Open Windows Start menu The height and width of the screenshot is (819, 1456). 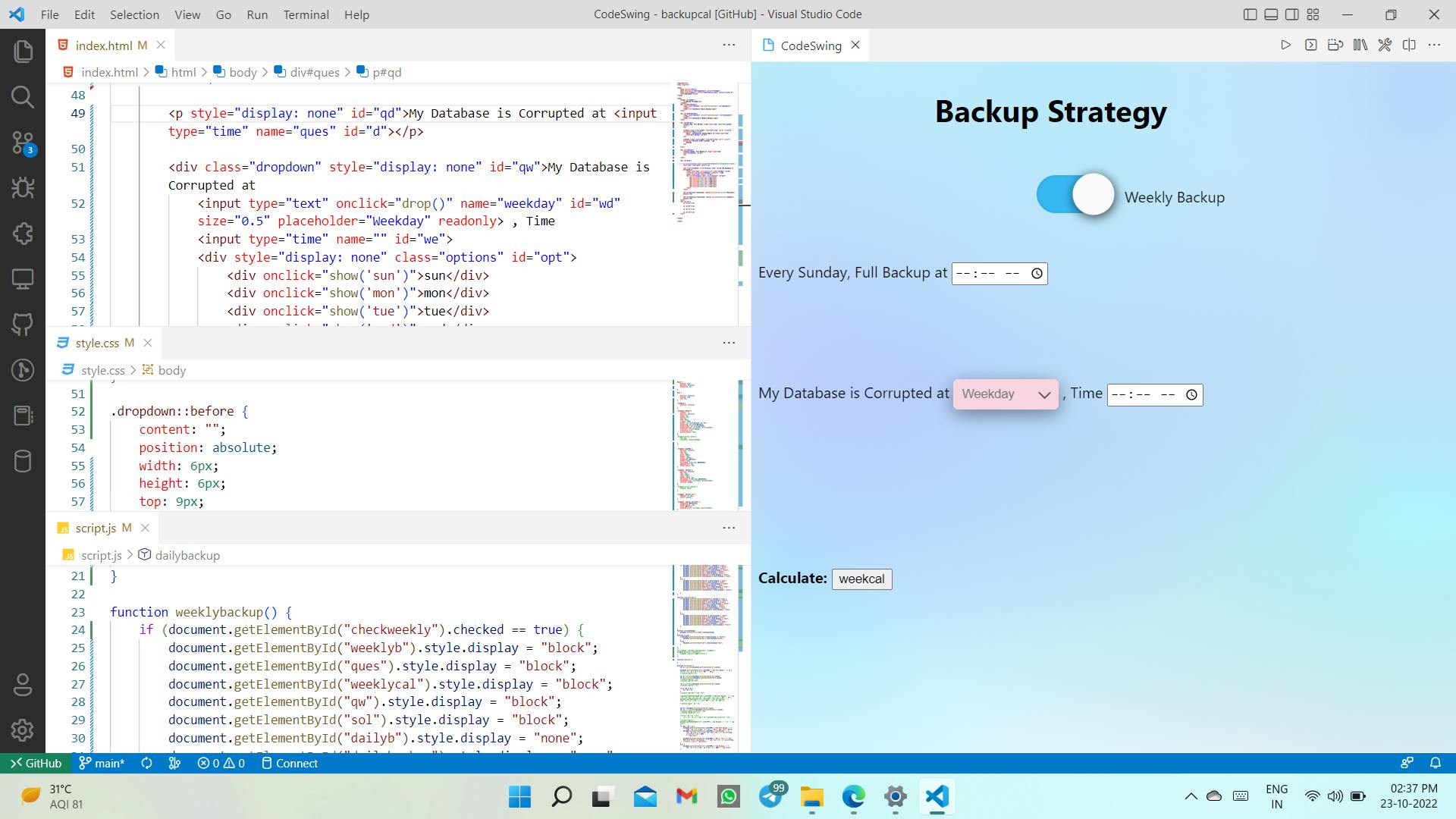[520, 797]
